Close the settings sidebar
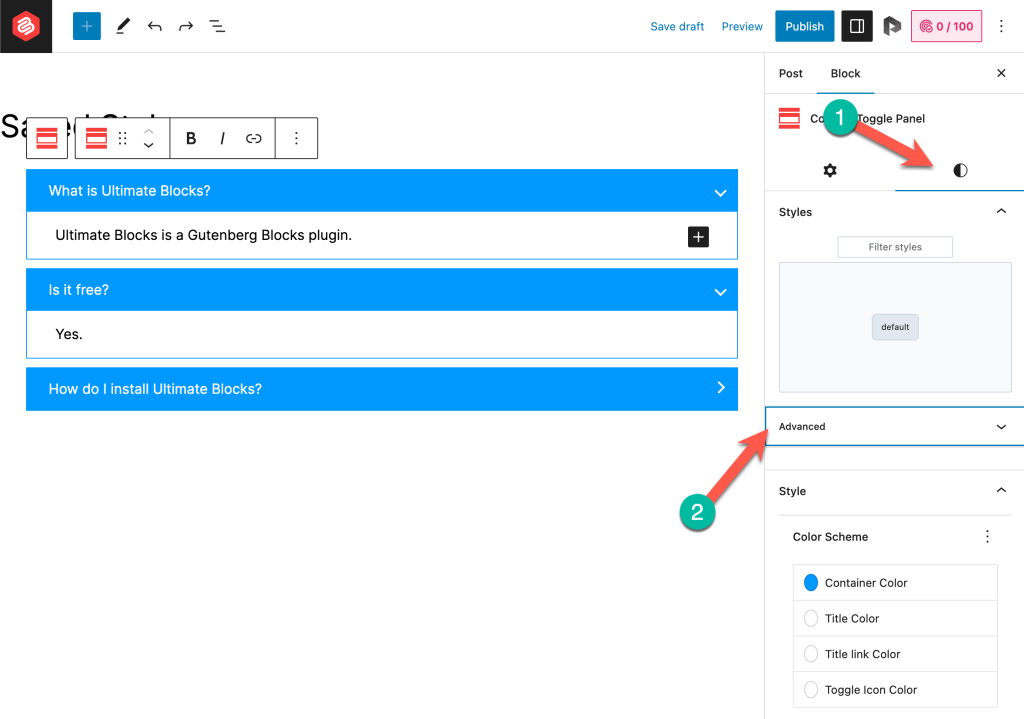 coord(1001,73)
